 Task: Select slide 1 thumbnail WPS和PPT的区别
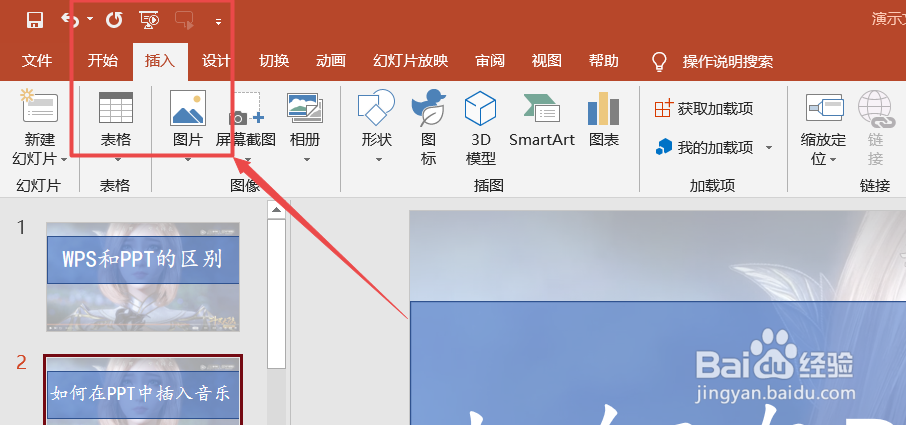(143, 277)
